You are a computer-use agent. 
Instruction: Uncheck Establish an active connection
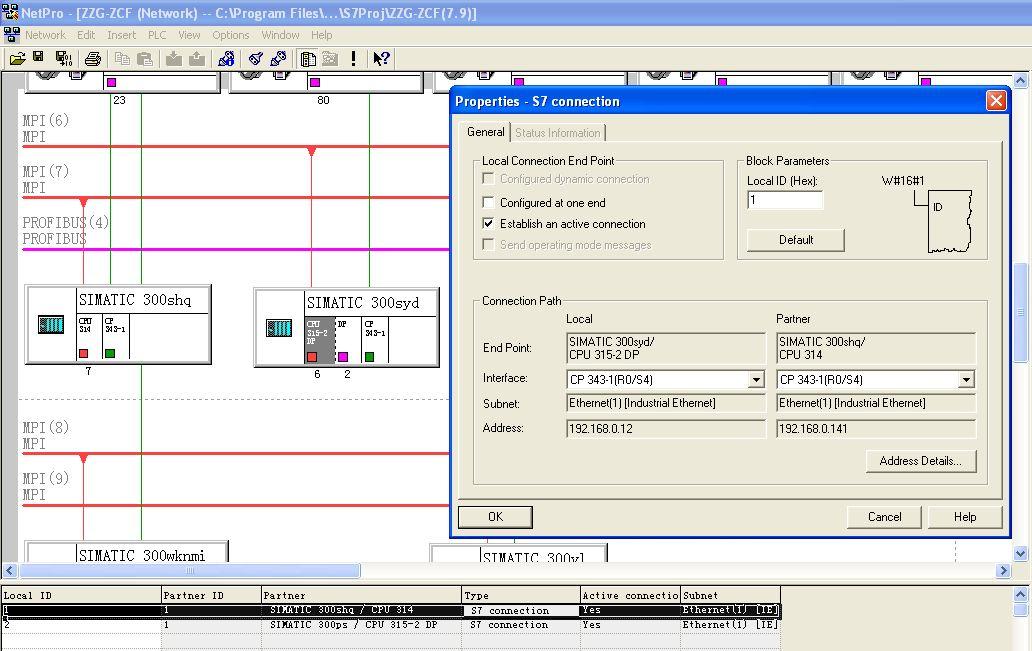tap(488, 224)
